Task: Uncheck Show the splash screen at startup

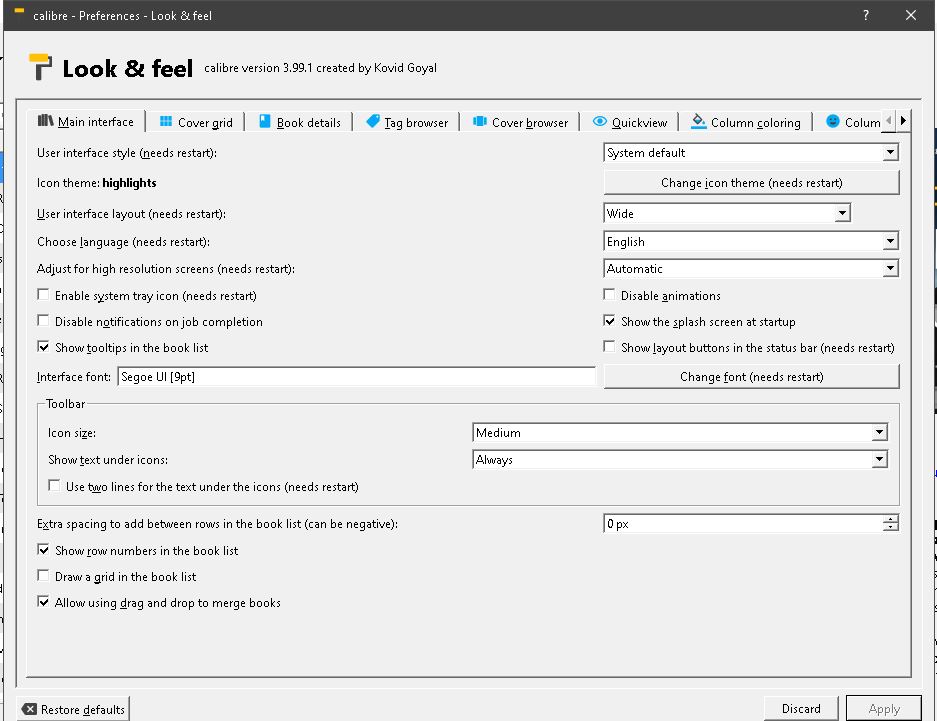Action: (609, 321)
